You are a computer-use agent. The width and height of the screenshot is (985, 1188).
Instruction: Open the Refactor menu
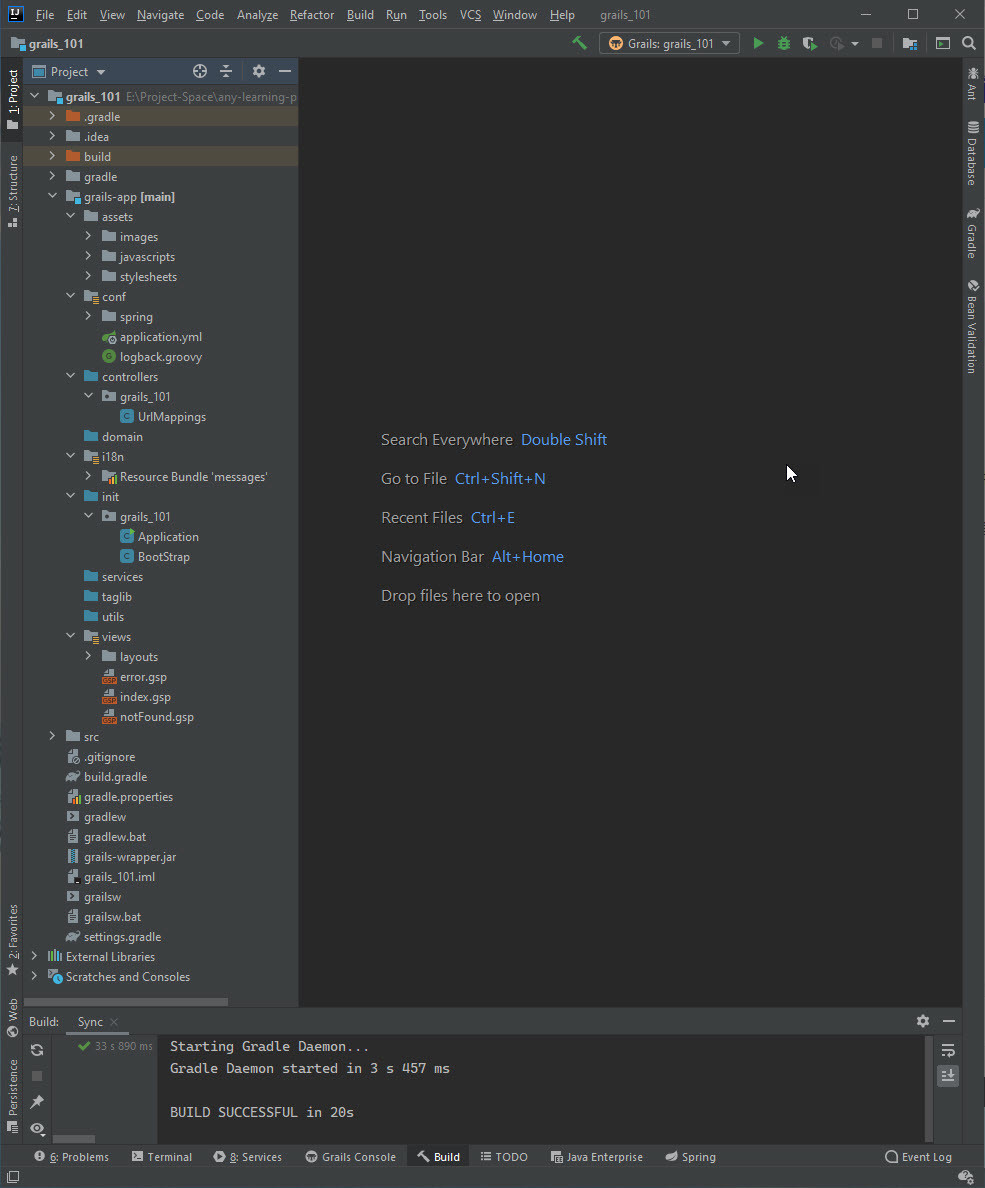click(x=311, y=14)
